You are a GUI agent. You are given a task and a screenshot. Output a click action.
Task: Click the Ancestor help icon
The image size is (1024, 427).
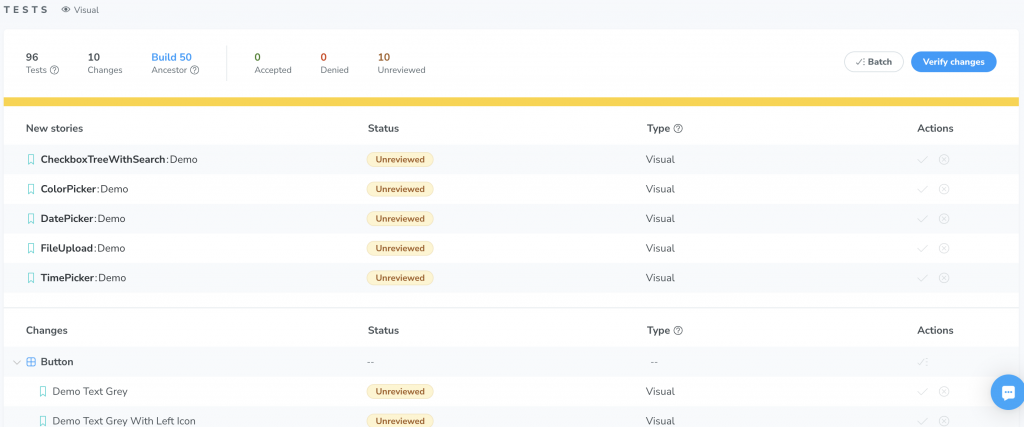(x=195, y=70)
